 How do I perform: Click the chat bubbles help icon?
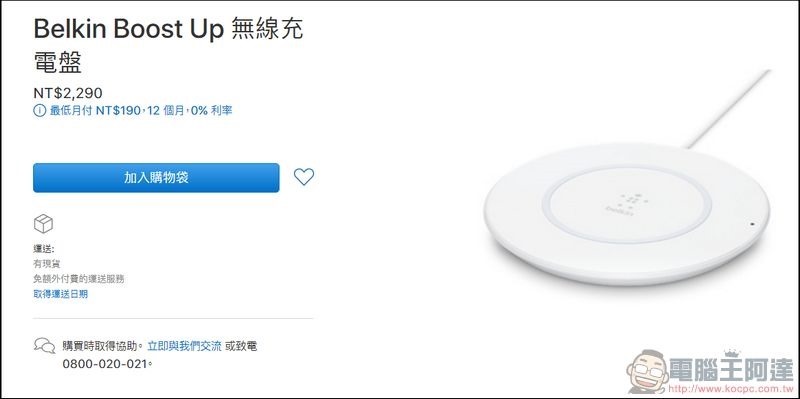coord(45,345)
